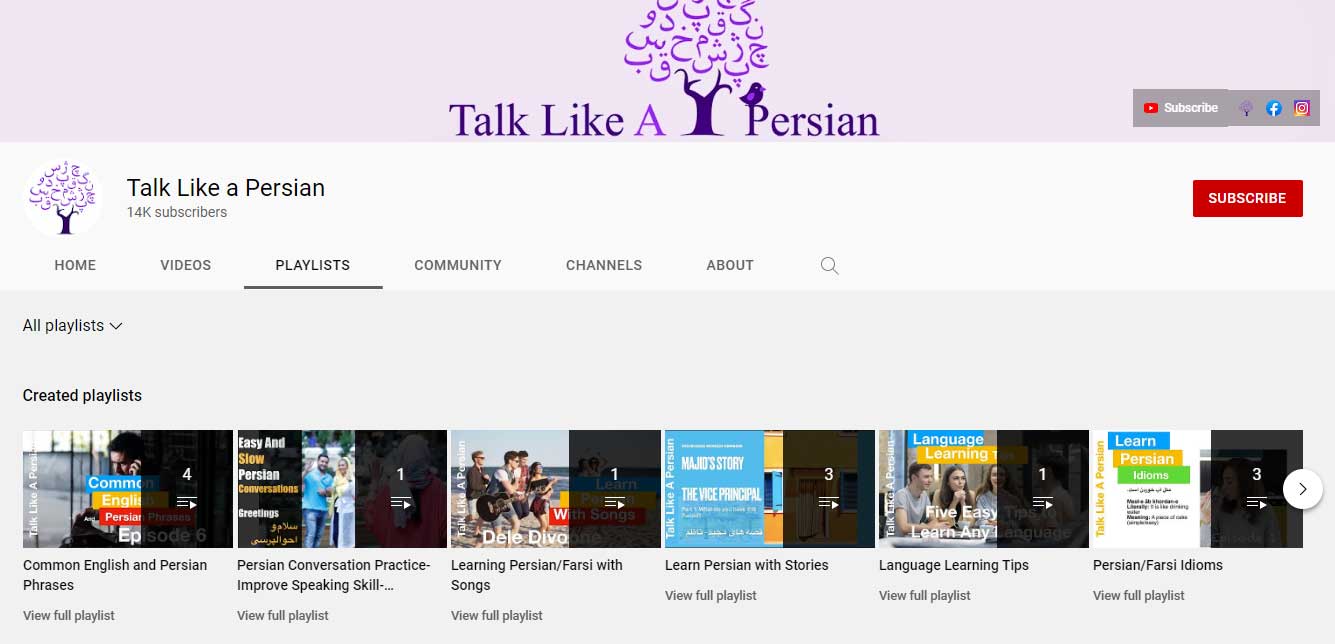
Task: Open the Facebook icon in banner
Action: (1274, 108)
